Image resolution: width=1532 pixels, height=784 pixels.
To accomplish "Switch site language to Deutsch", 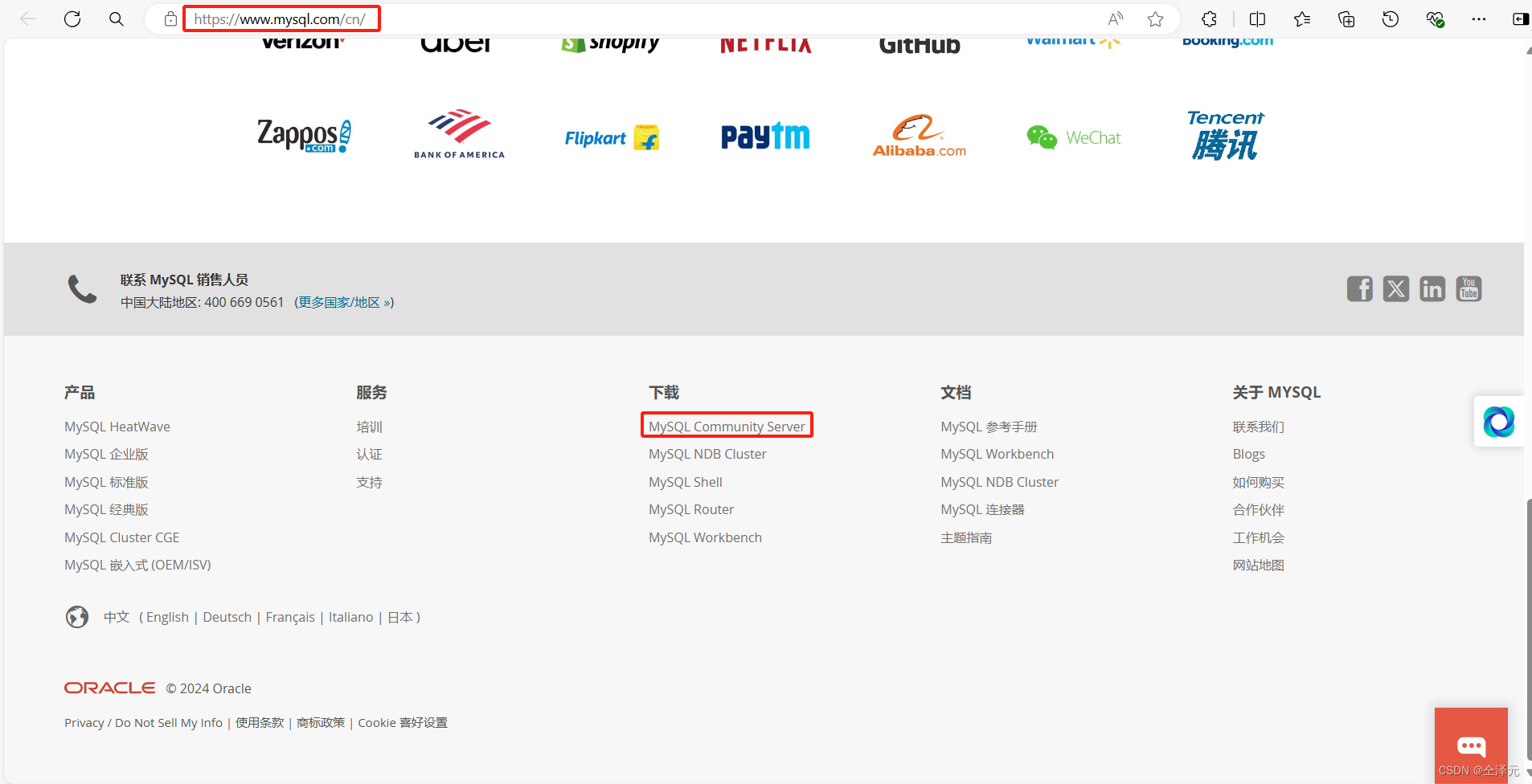I will point(227,617).
